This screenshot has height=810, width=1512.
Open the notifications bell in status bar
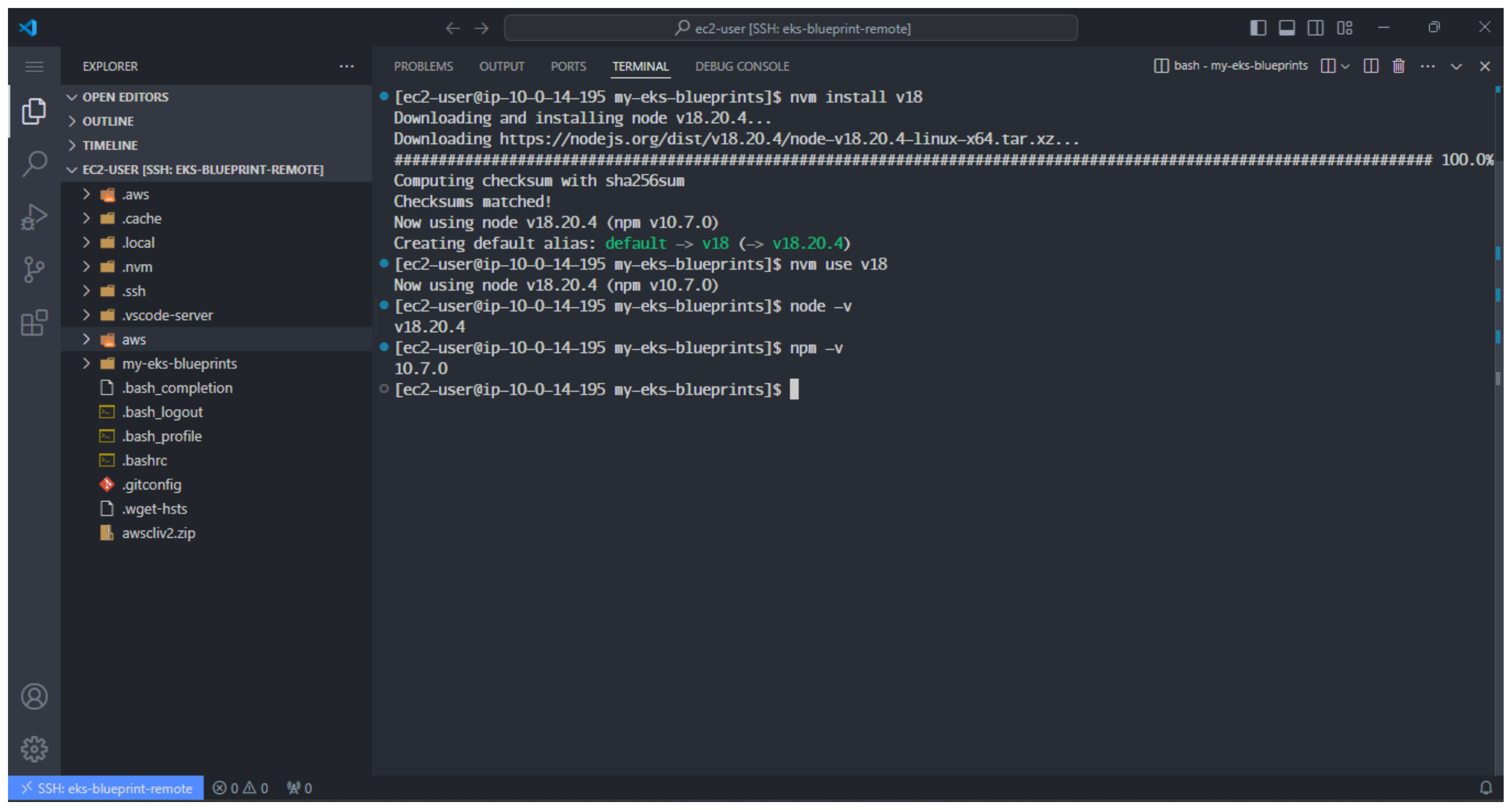click(x=1486, y=788)
